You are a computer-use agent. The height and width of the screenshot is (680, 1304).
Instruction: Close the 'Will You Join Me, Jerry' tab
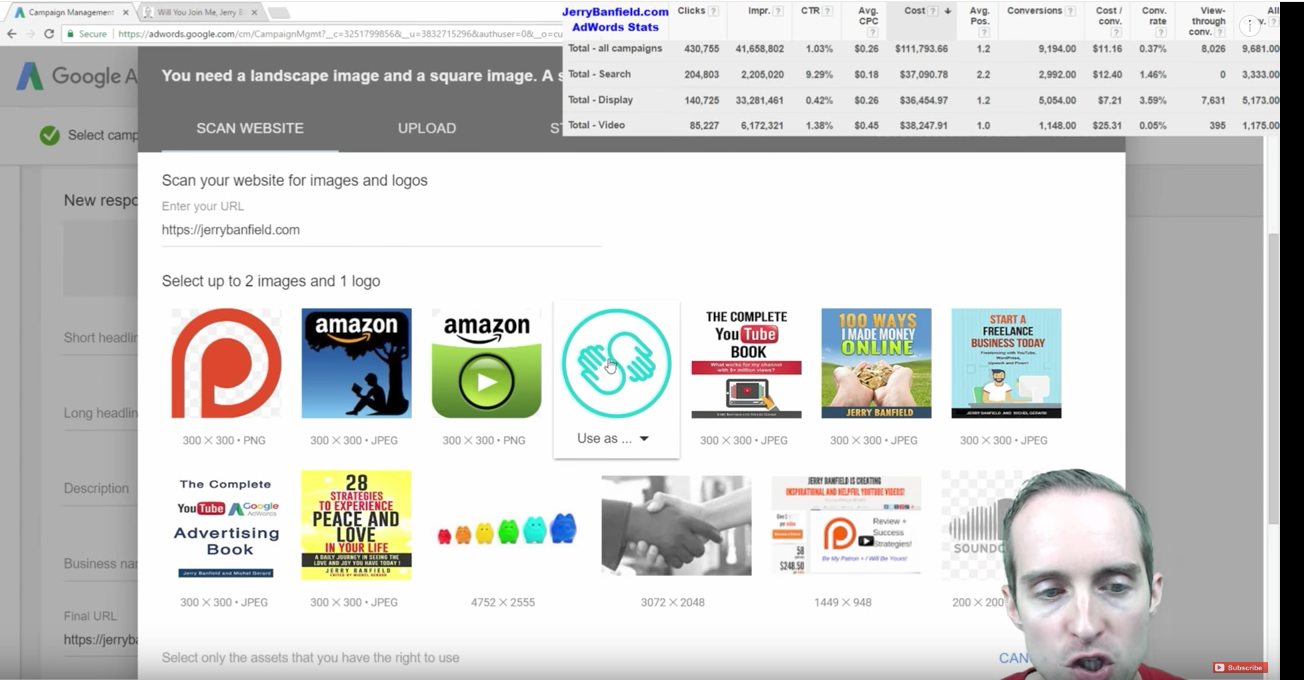(255, 12)
